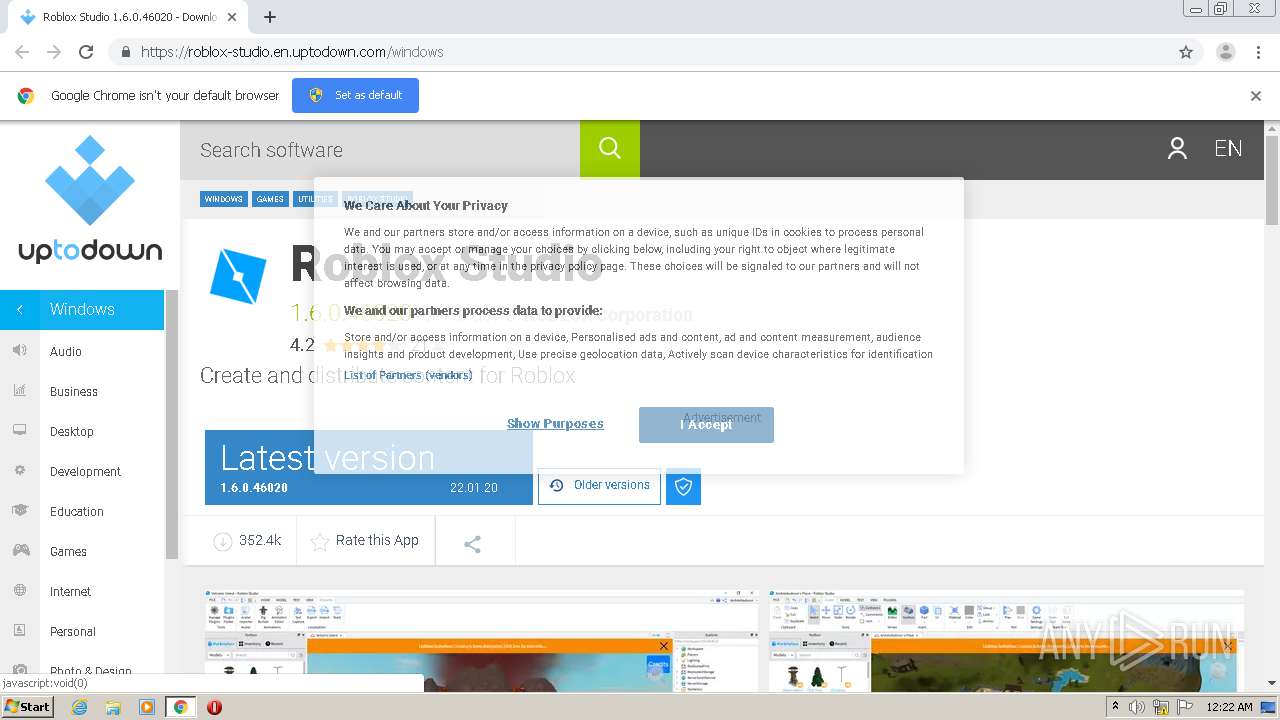Open the Audio category
This screenshot has height=720, width=1280.
coord(66,351)
